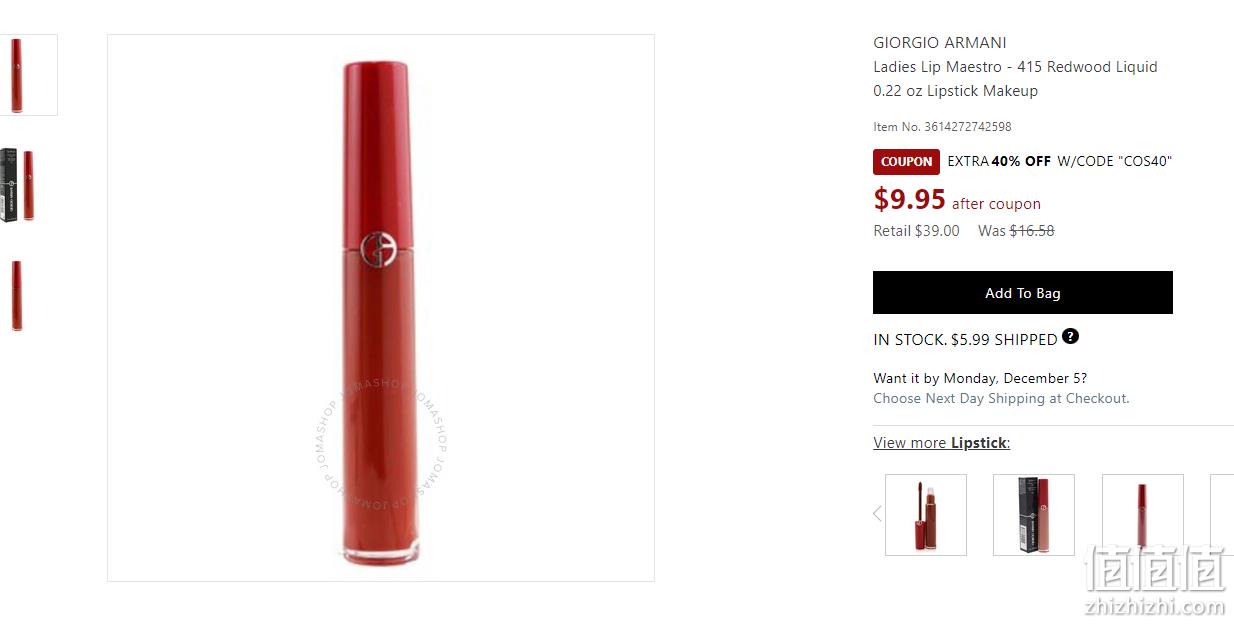Screen dimensions: 1234x624
Task: Open carousel item with black box and lipstick
Action: pyautogui.click(x=1034, y=515)
